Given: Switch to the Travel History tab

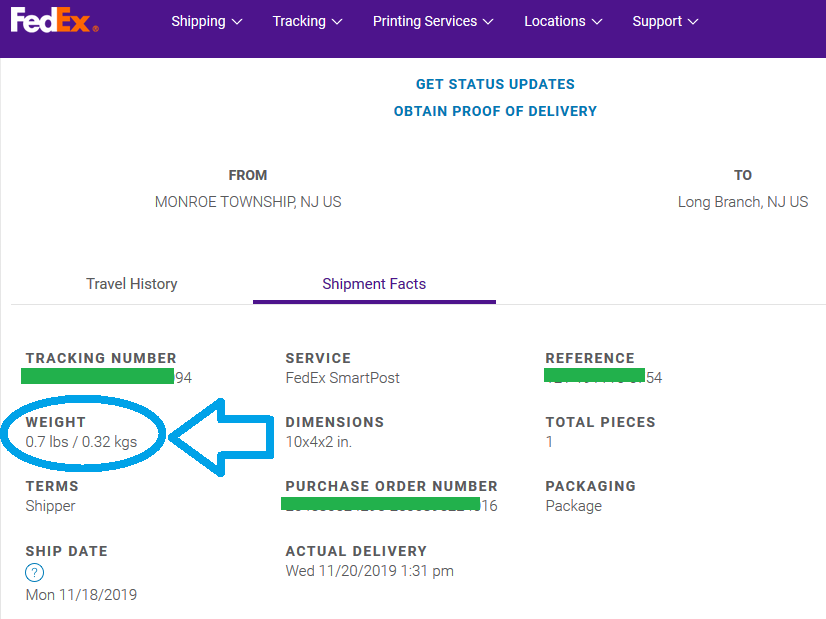Looking at the screenshot, I should (132, 284).
